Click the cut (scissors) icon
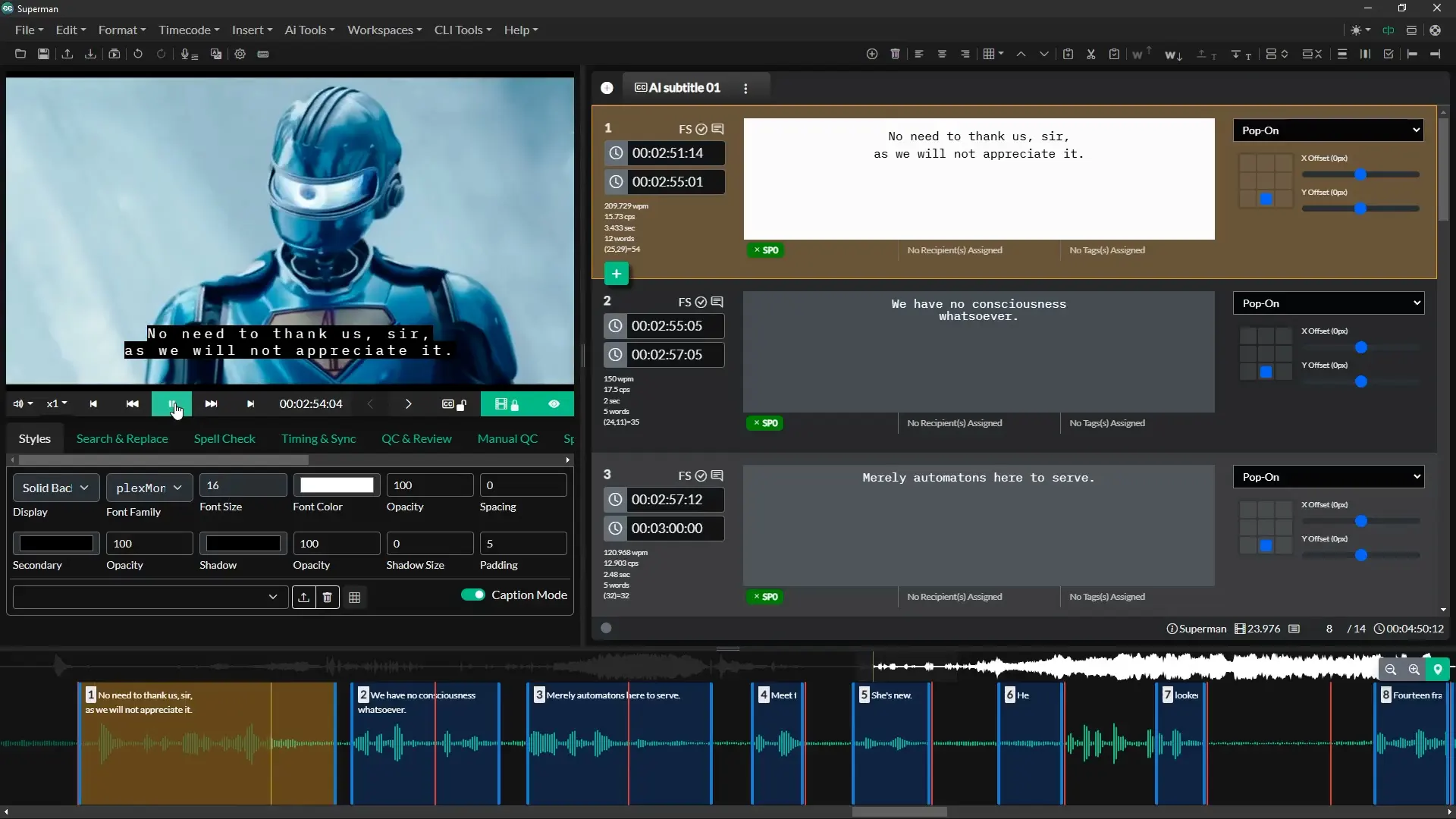The width and height of the screenshot is (1456, 819). (x=1091, y=54)
